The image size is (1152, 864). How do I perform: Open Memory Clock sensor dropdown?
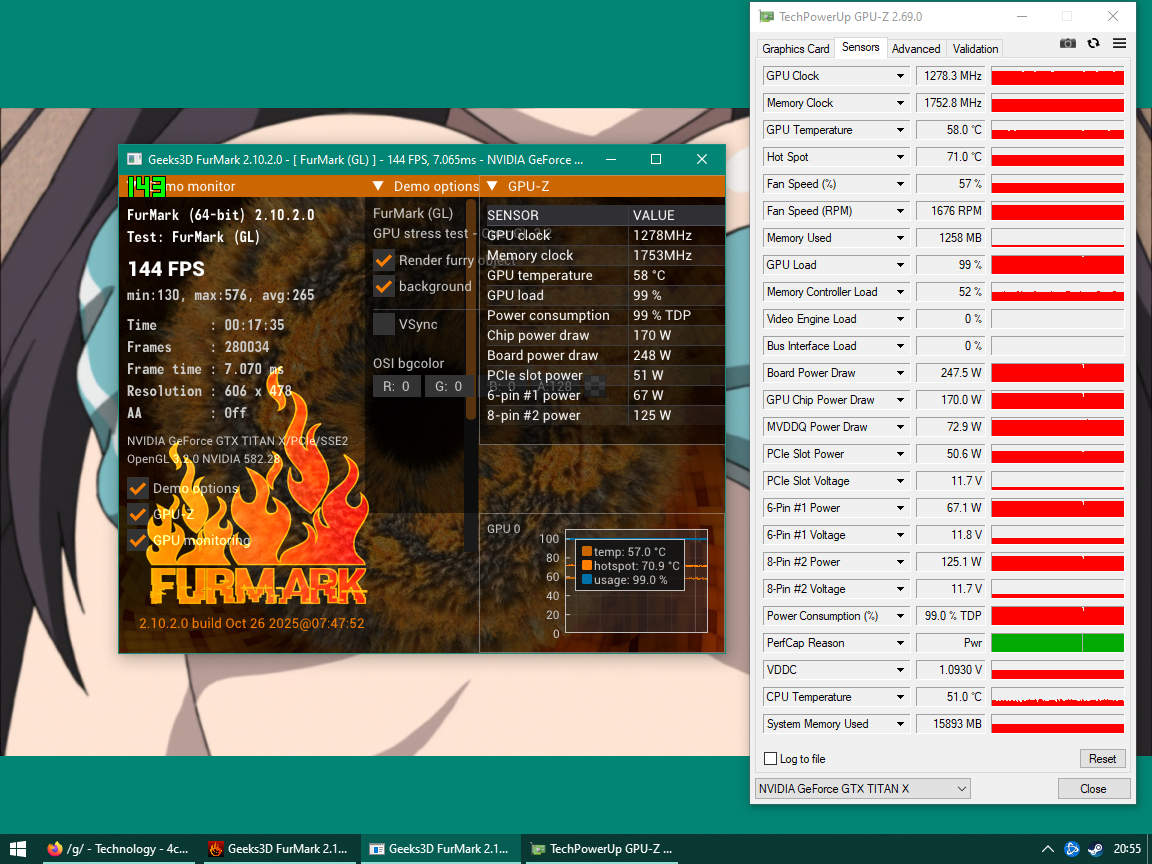(836, 103)
